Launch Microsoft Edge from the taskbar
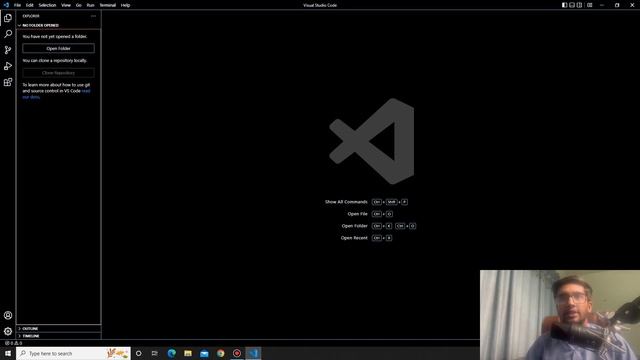 (171, 353)
